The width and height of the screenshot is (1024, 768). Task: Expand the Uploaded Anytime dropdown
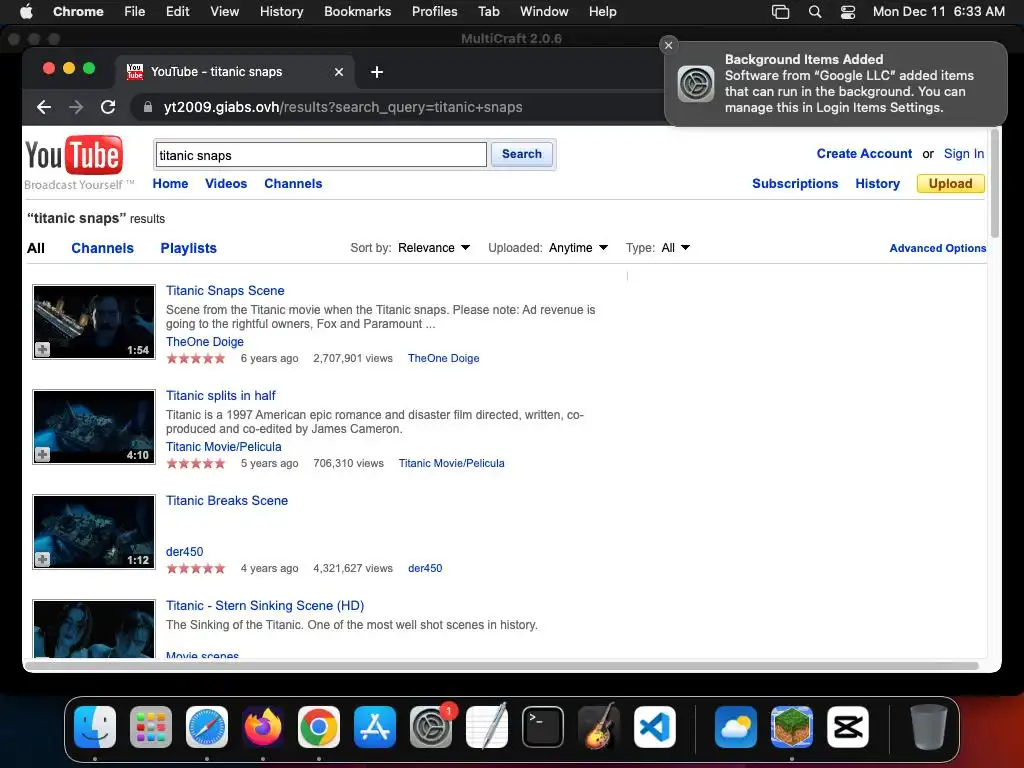(x=578, y=248)
